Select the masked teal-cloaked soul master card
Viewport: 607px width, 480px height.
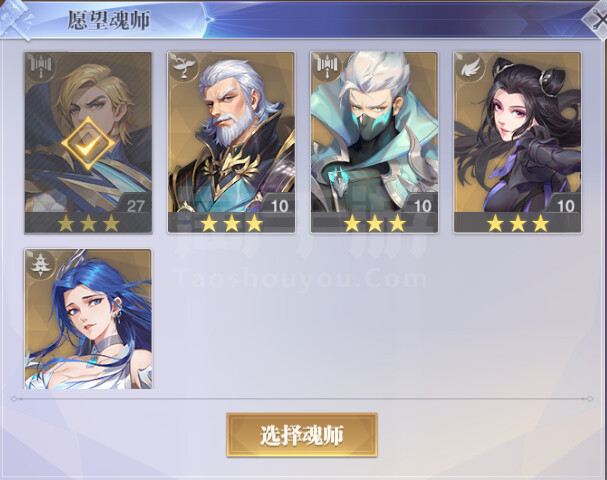point(374,143)
